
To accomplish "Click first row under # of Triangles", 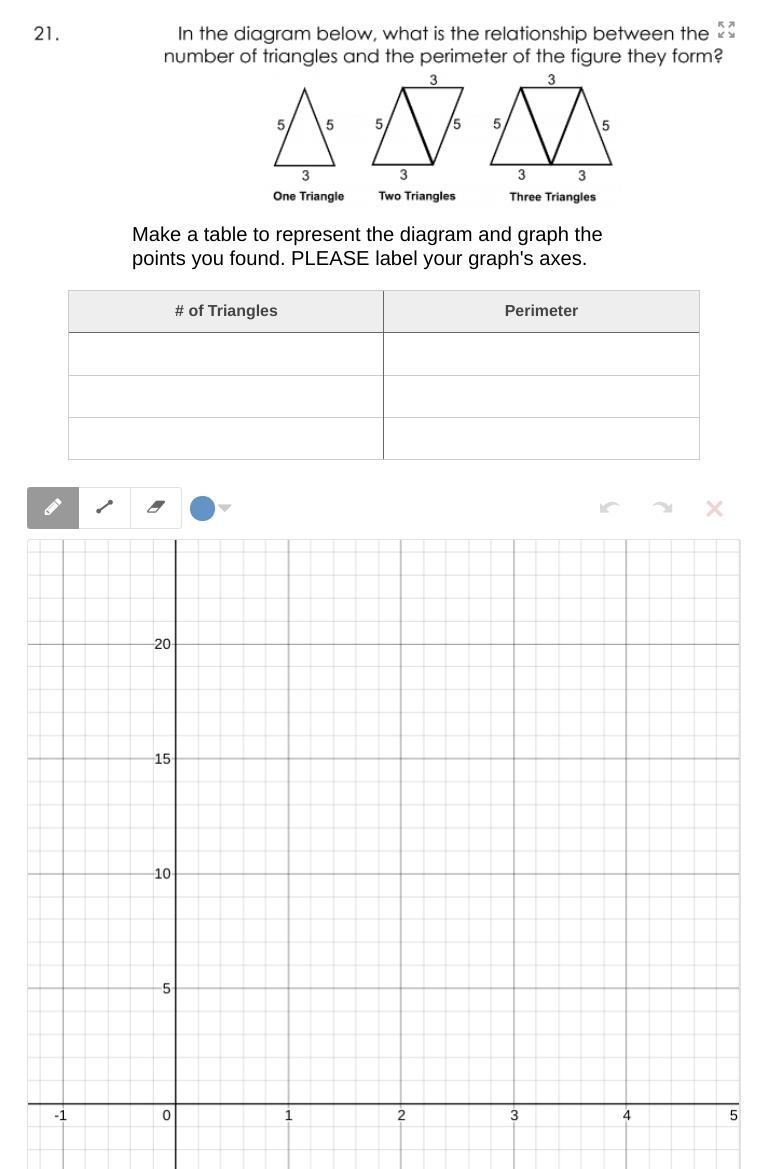I will pos(226,354).
